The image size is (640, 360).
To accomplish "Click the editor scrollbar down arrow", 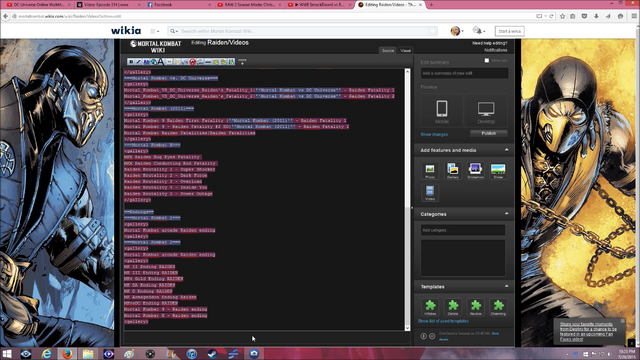I will pyautogui.click(x=407, y=328).
